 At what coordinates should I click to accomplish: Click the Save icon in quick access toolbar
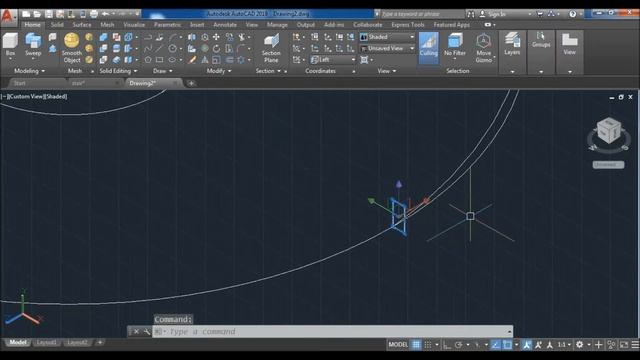tap(49, 14)
